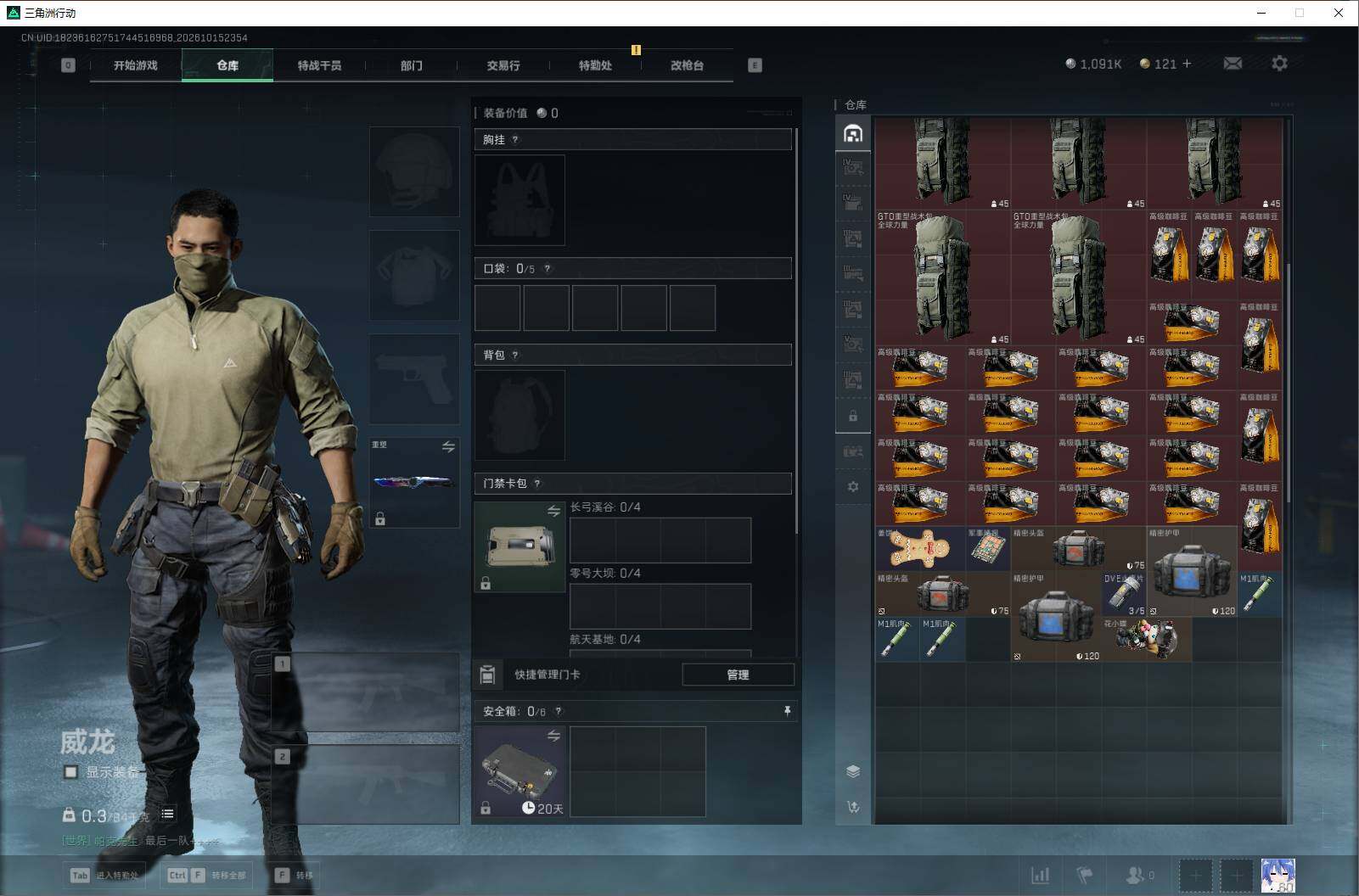Click the Tab 进入特勤处 button

pos(104,875)
